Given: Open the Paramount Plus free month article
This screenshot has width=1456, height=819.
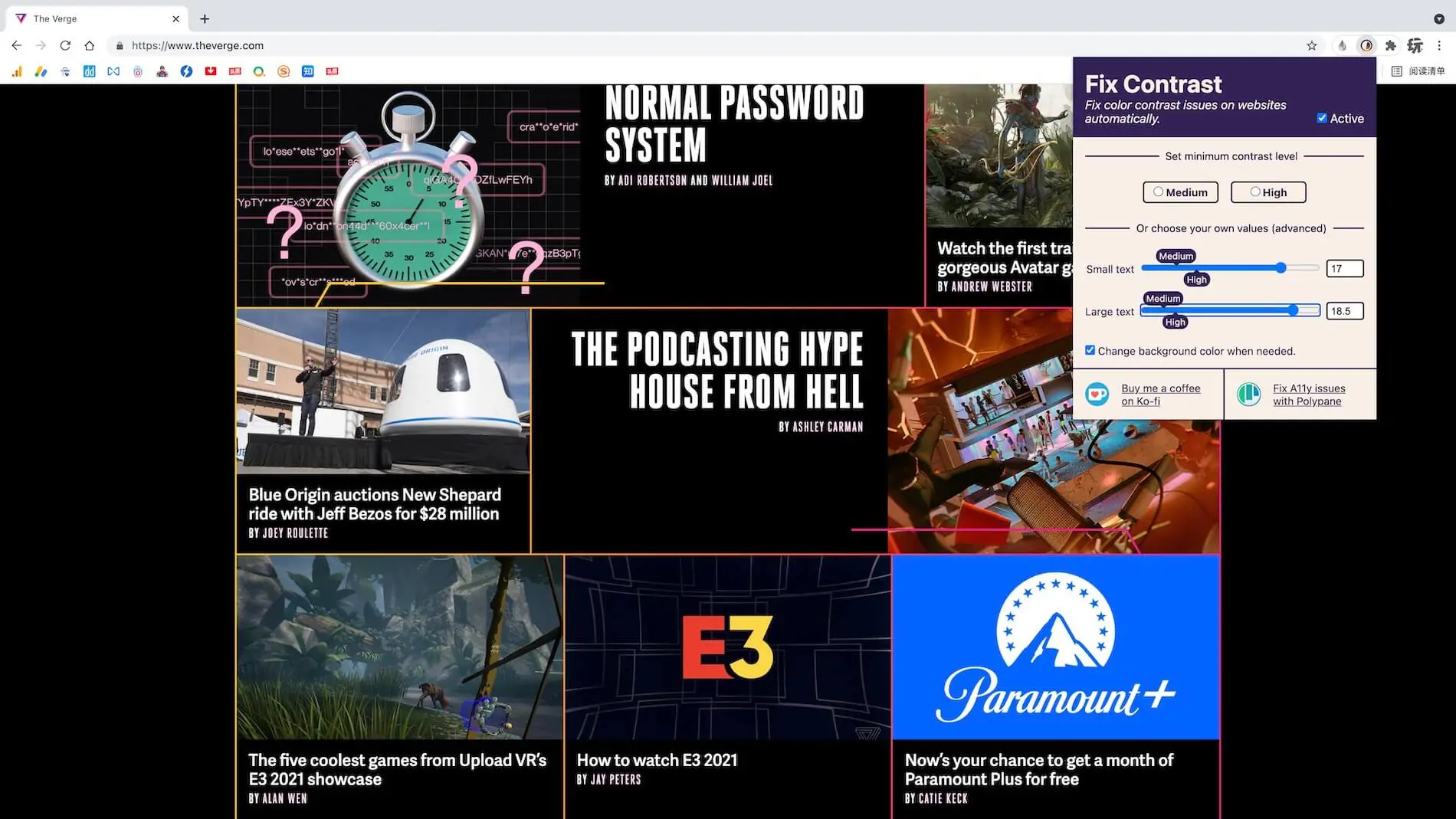Looking at the screenshot, I should (1038, 769).
